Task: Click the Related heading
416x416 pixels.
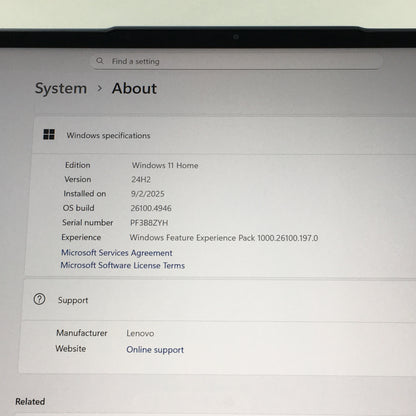Action: [x=30, y=402]
